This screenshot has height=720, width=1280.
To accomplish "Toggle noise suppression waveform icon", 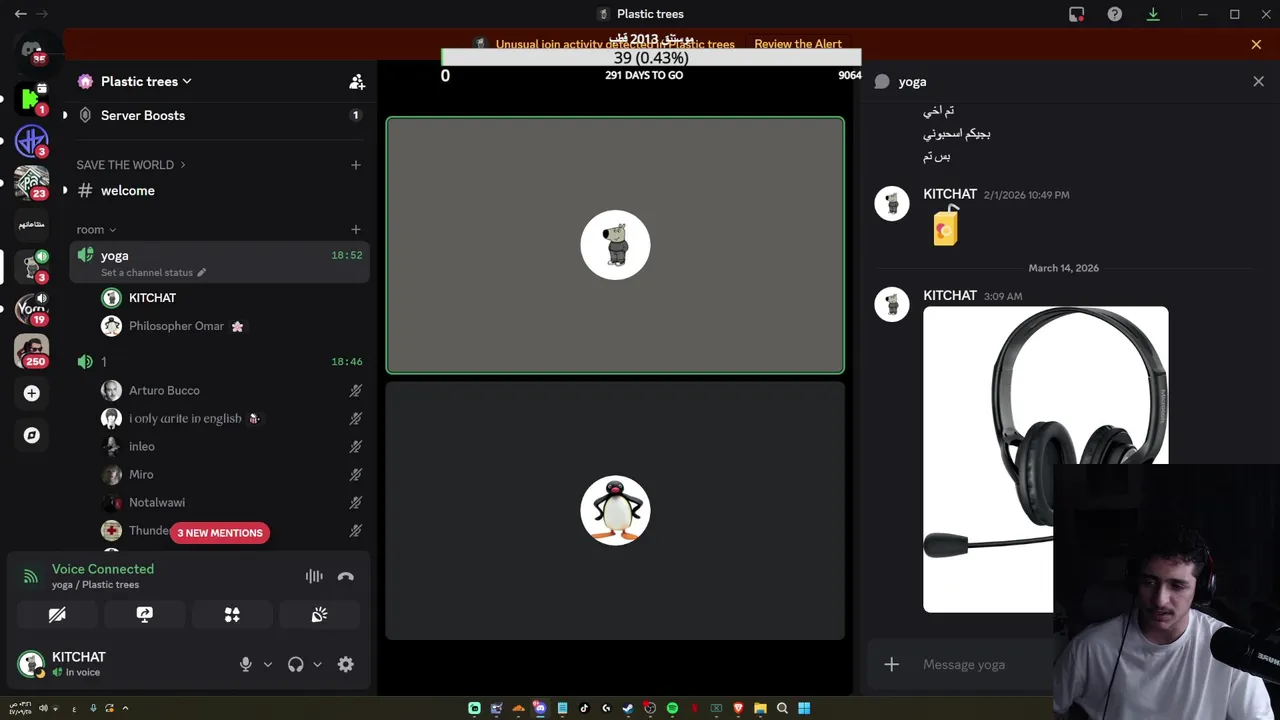I will [314, 576].
